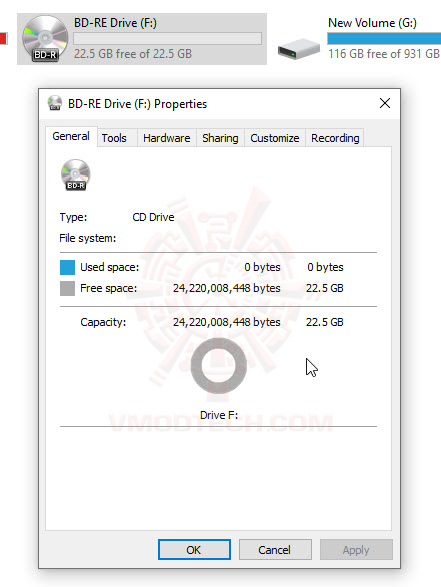Select the Customize tab
The image size is (441, 587).
(275, 138)
